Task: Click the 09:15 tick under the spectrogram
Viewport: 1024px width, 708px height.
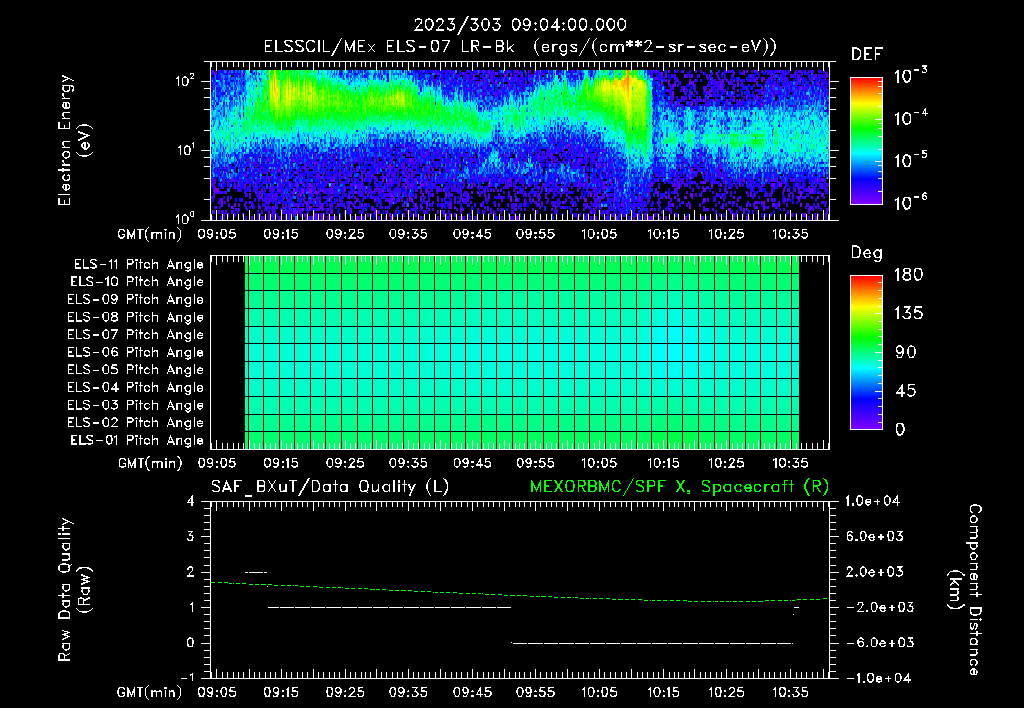Action: tap(281, 234)
